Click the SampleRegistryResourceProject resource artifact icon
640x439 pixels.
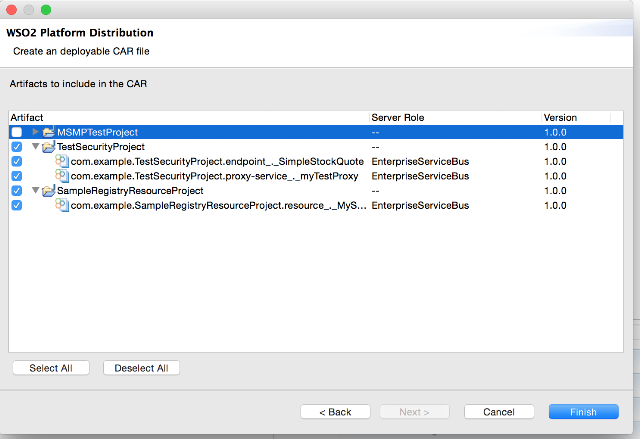(62, 205)
